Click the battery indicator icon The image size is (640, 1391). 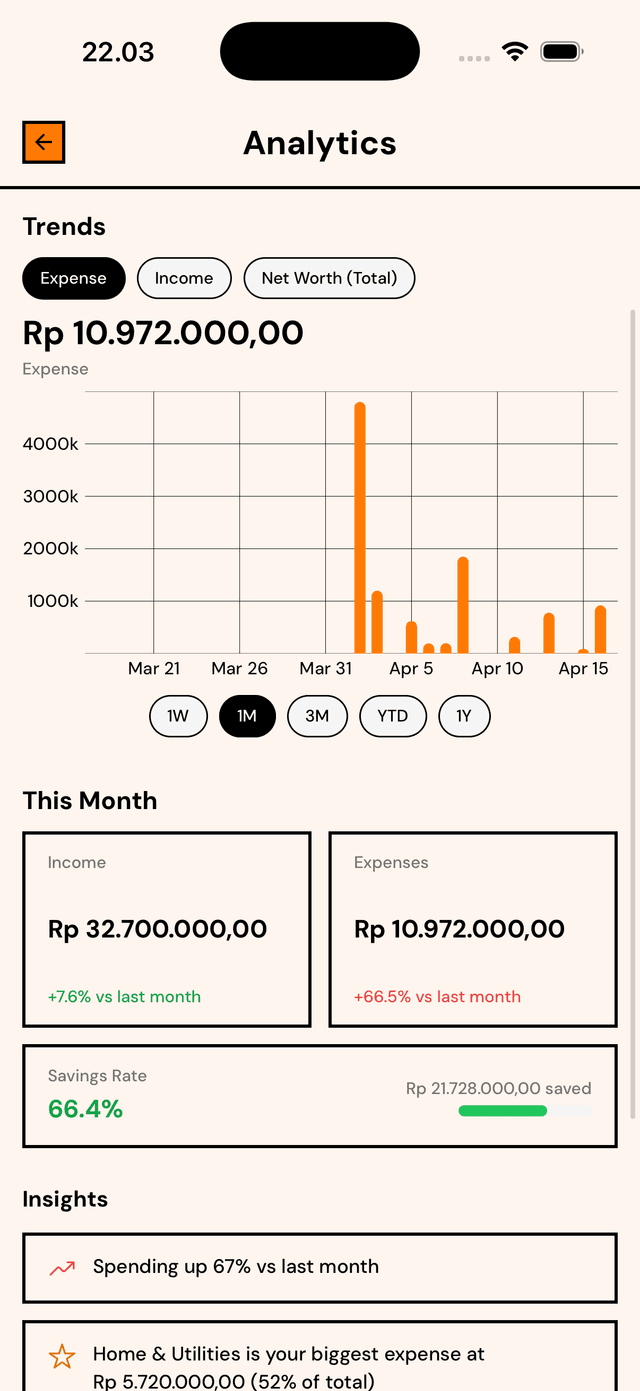coord(561,50)
